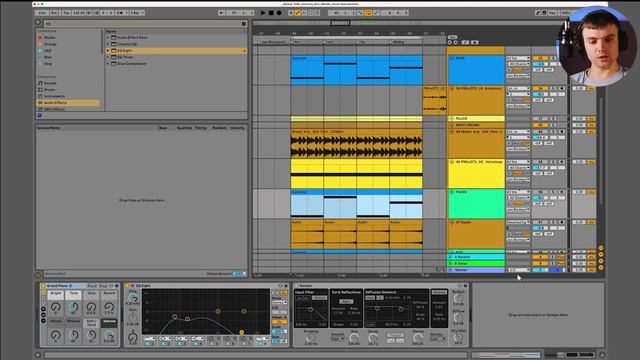Viewport: 640px width, 360px height.
Task: Click the Grand Piano Volume macro knob
Action: coord(109,336)
